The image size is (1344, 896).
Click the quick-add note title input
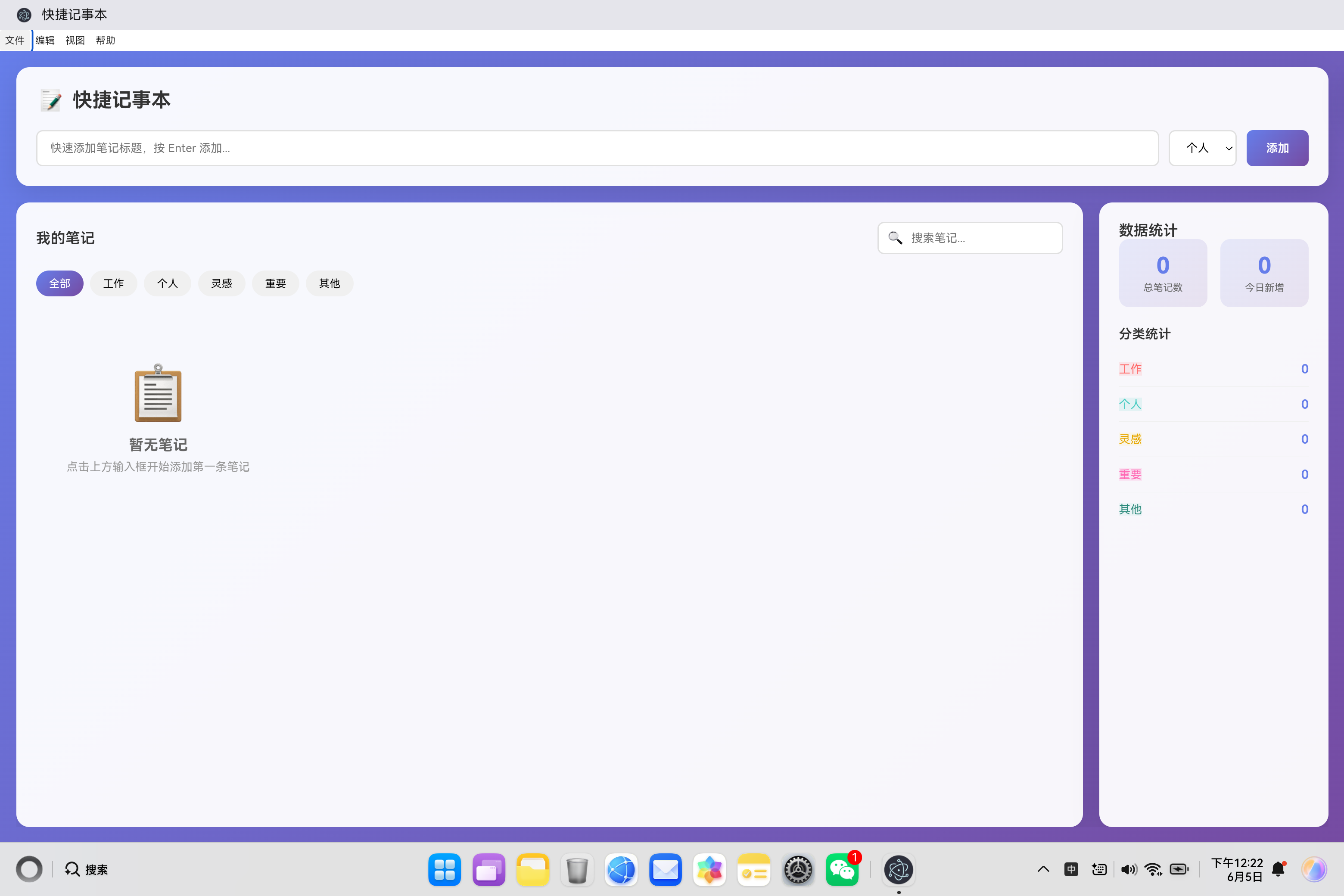click(x=597, y=148)
